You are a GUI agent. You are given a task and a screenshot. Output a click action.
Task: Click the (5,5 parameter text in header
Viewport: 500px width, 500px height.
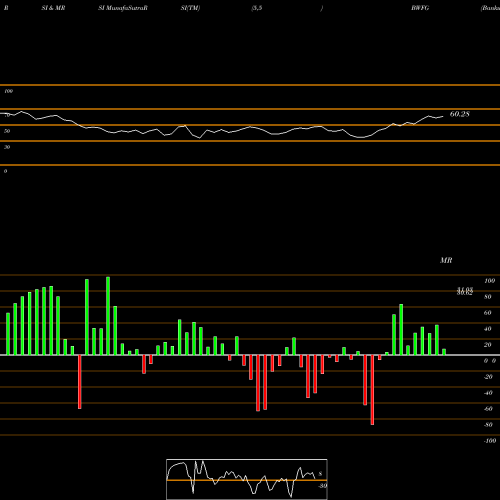pyautogui.click(x=257, y=8)
